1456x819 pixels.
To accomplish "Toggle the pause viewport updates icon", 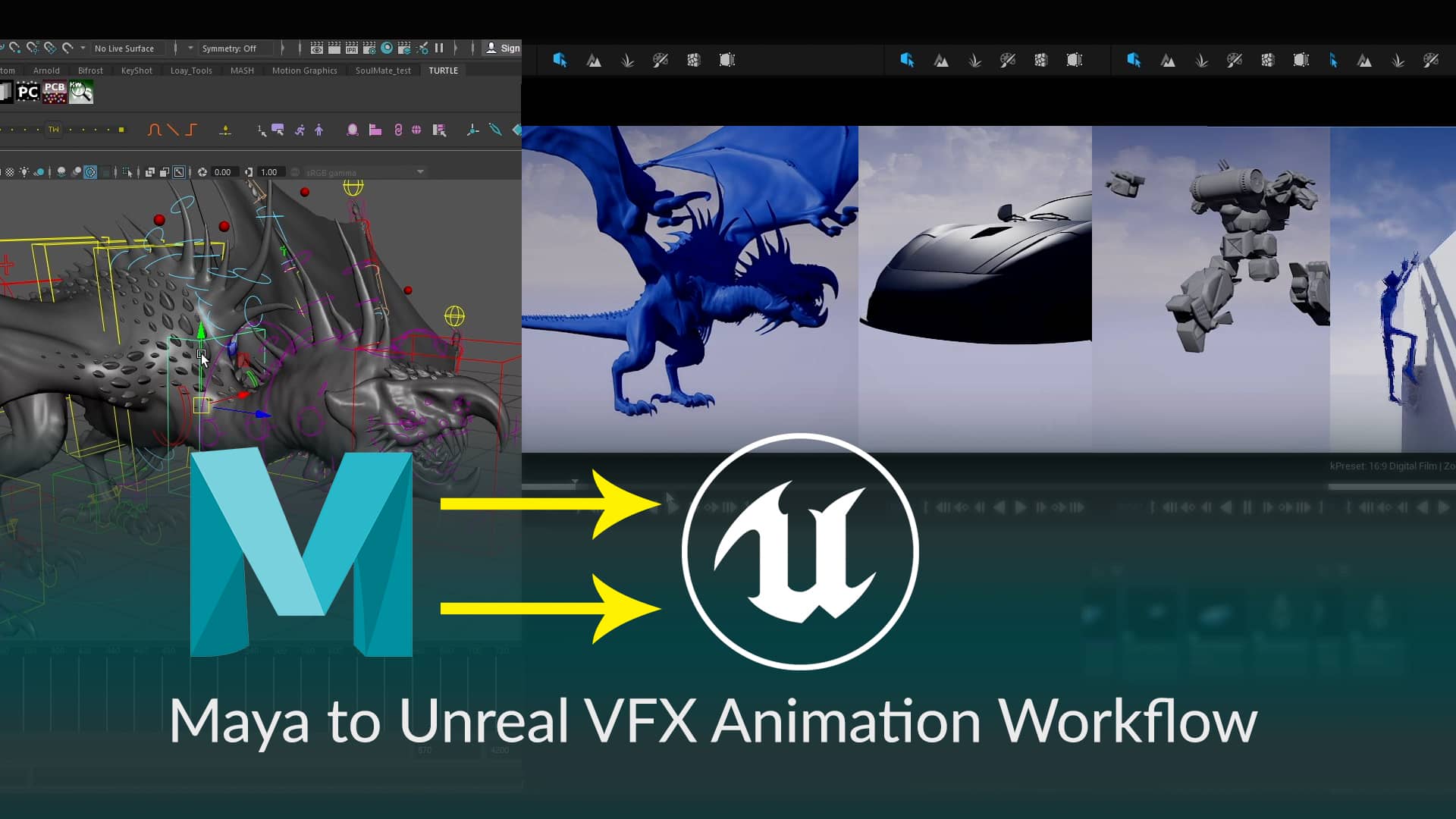I will 440,48.
